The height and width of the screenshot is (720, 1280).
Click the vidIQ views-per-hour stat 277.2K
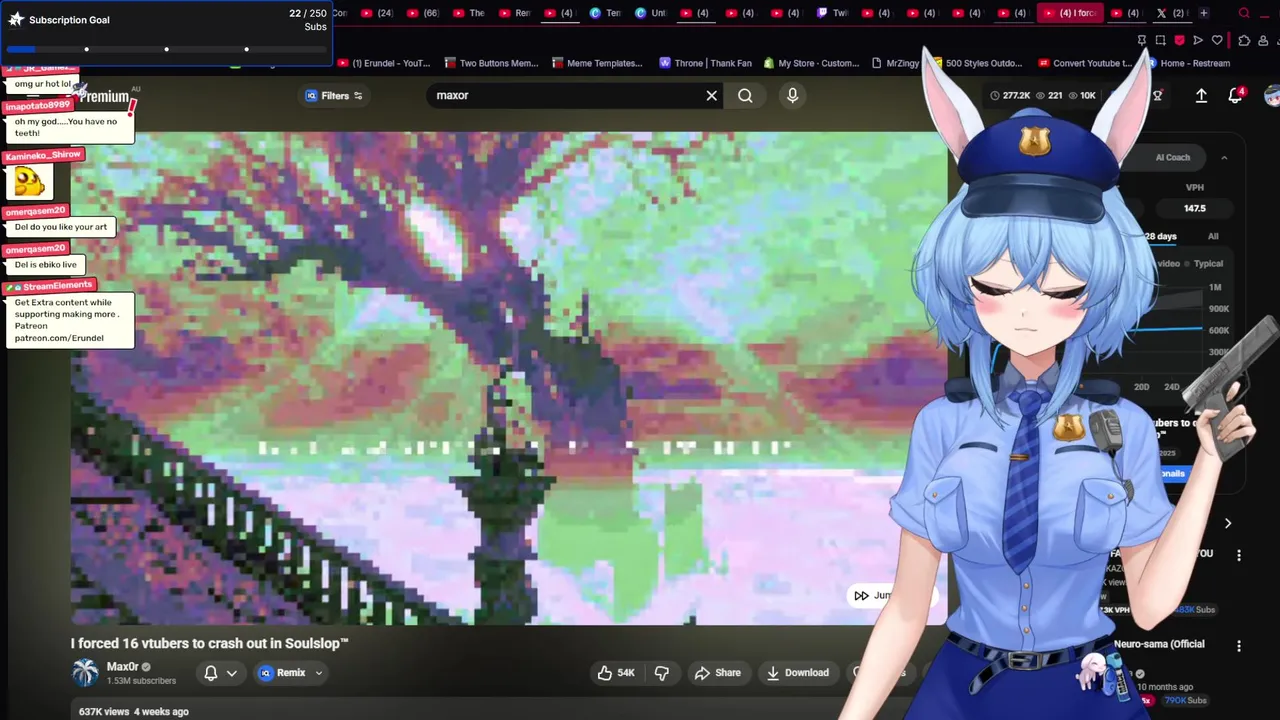(x=1010, y=96)
